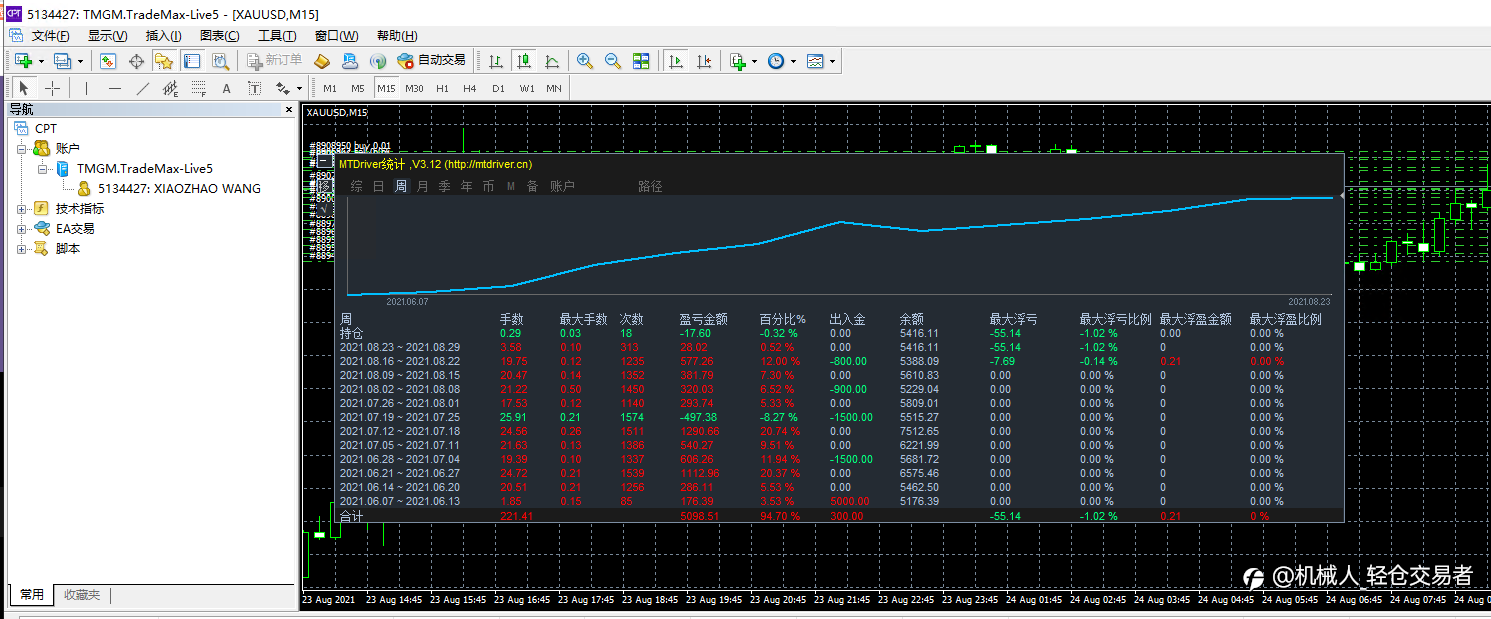Open the Templates dropdown arrow
The height and width of the screenshot is (619, 1491).
pyautogui.click(x=833, y=61)
